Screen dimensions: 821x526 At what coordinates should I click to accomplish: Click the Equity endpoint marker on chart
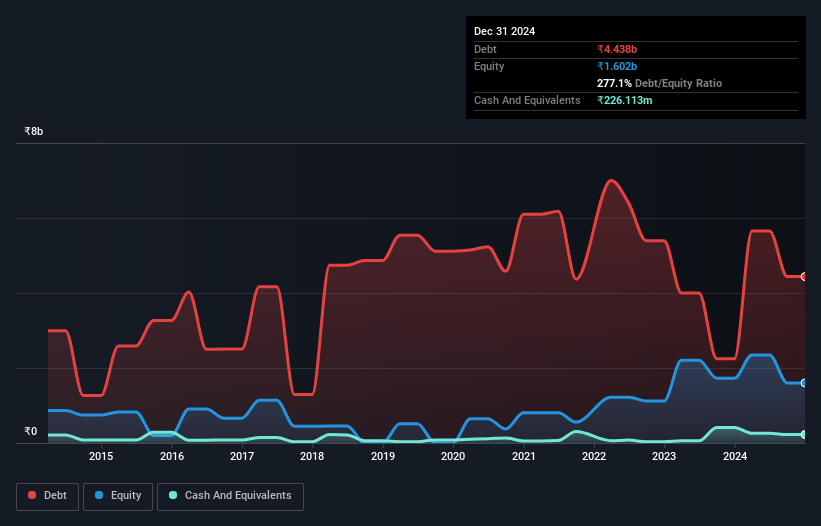(x=804, y=383)
